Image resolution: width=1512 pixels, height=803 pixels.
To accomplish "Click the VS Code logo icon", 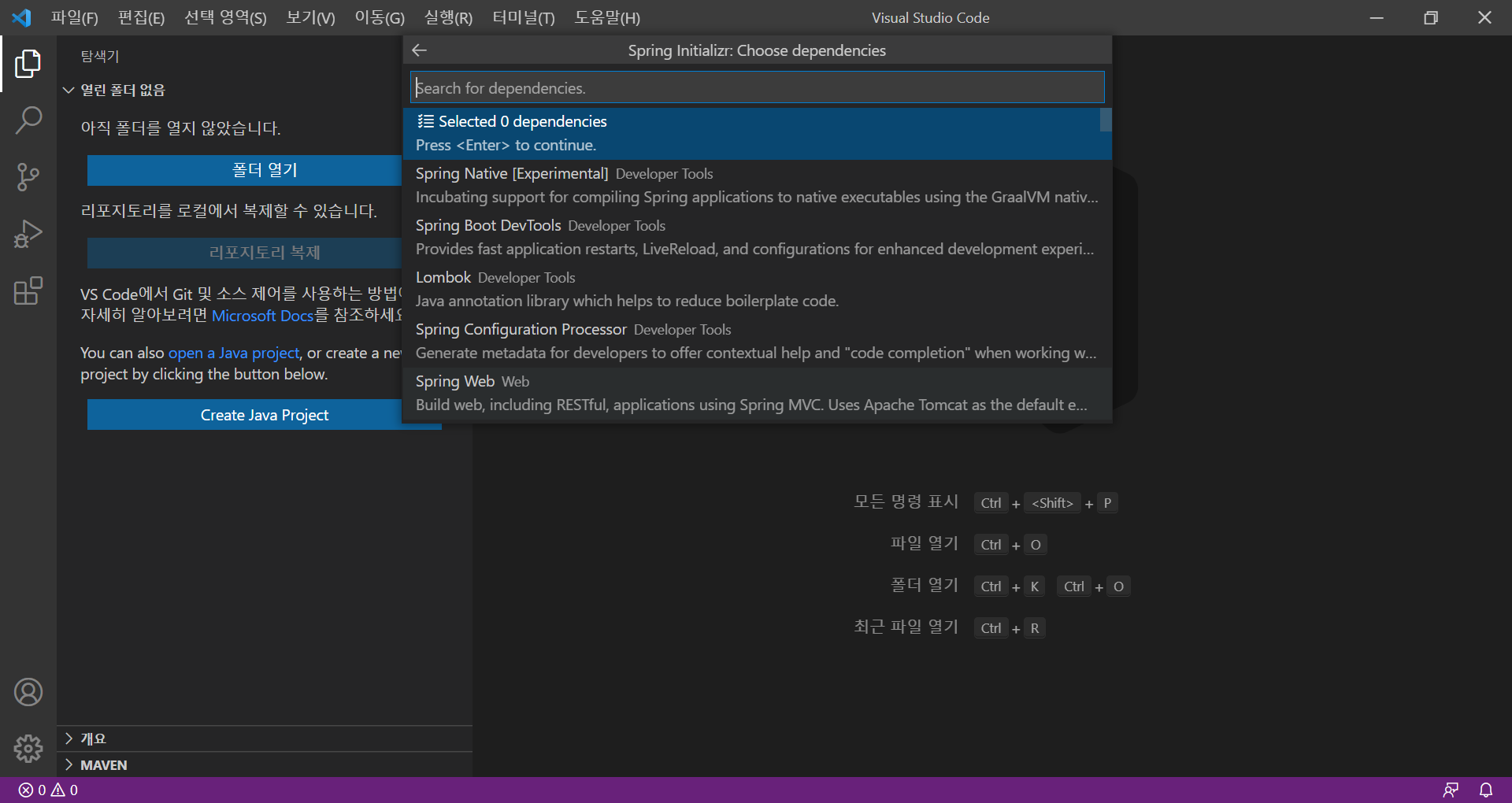I will pos(21,17).
